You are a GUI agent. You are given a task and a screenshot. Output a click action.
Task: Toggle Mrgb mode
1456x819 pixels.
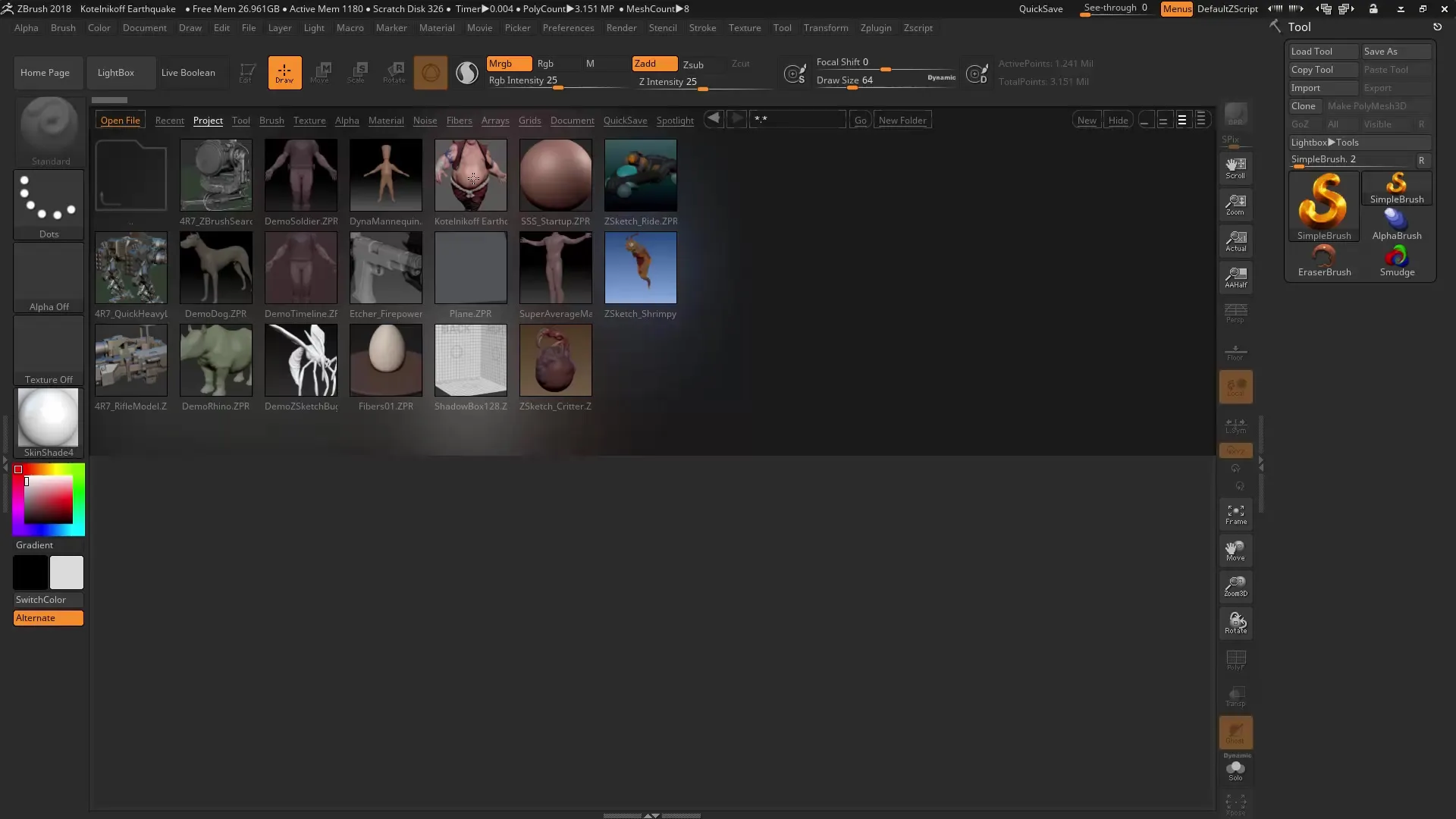click(509, 64)
